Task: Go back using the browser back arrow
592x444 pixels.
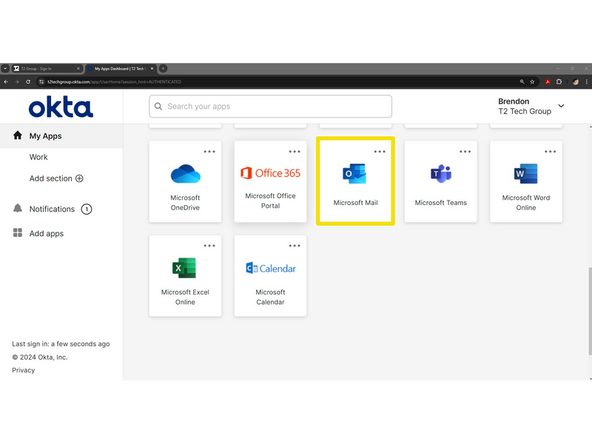Action: coord(6,82)
